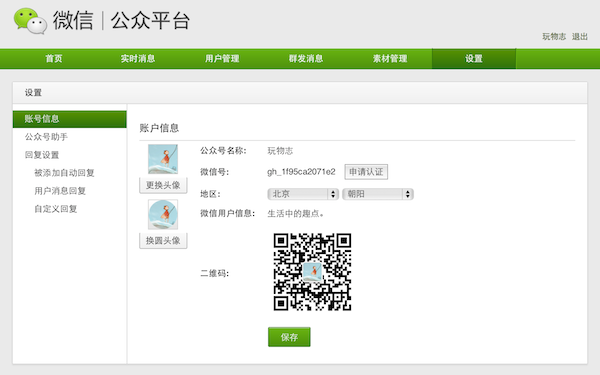Open the 北京 region dropdown
The height and width of the screenshot is (375, 600).
click(x=302, y=194)
